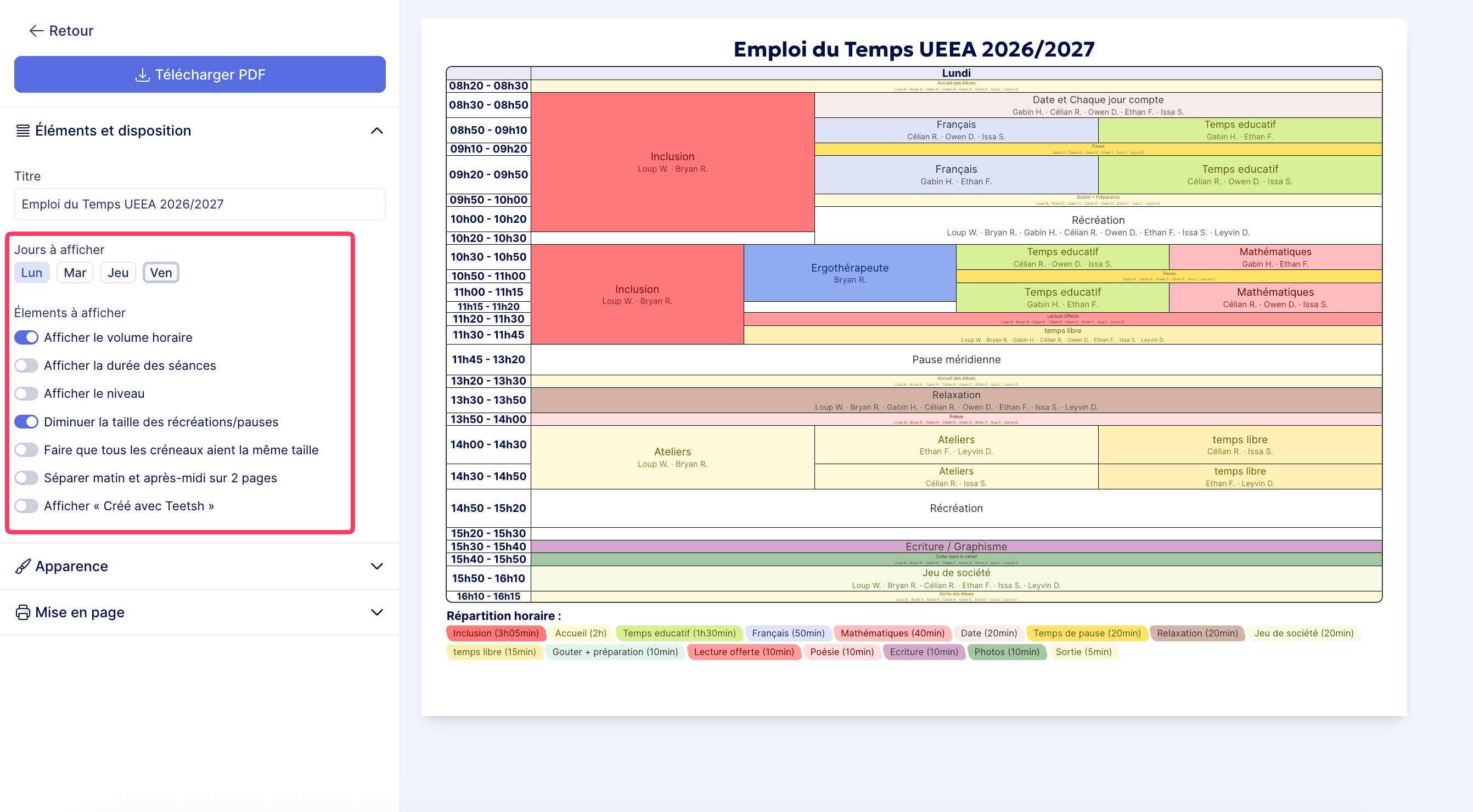Click the paintbrush icon beside Apparence
This screenshot has height=812, width=1473.
23,566
